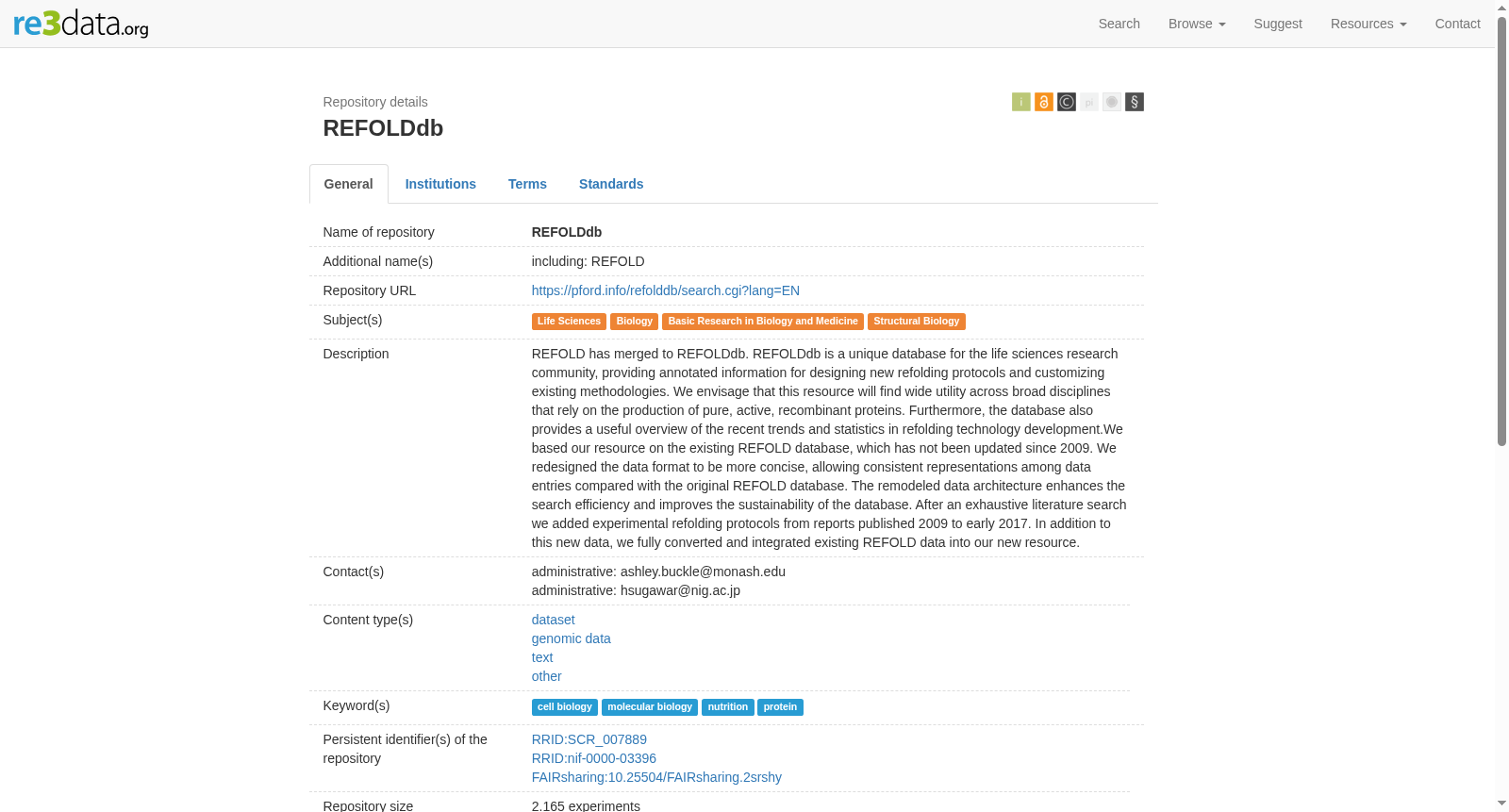Click the re3data.org logo
1509x812 pixels.
81,24
